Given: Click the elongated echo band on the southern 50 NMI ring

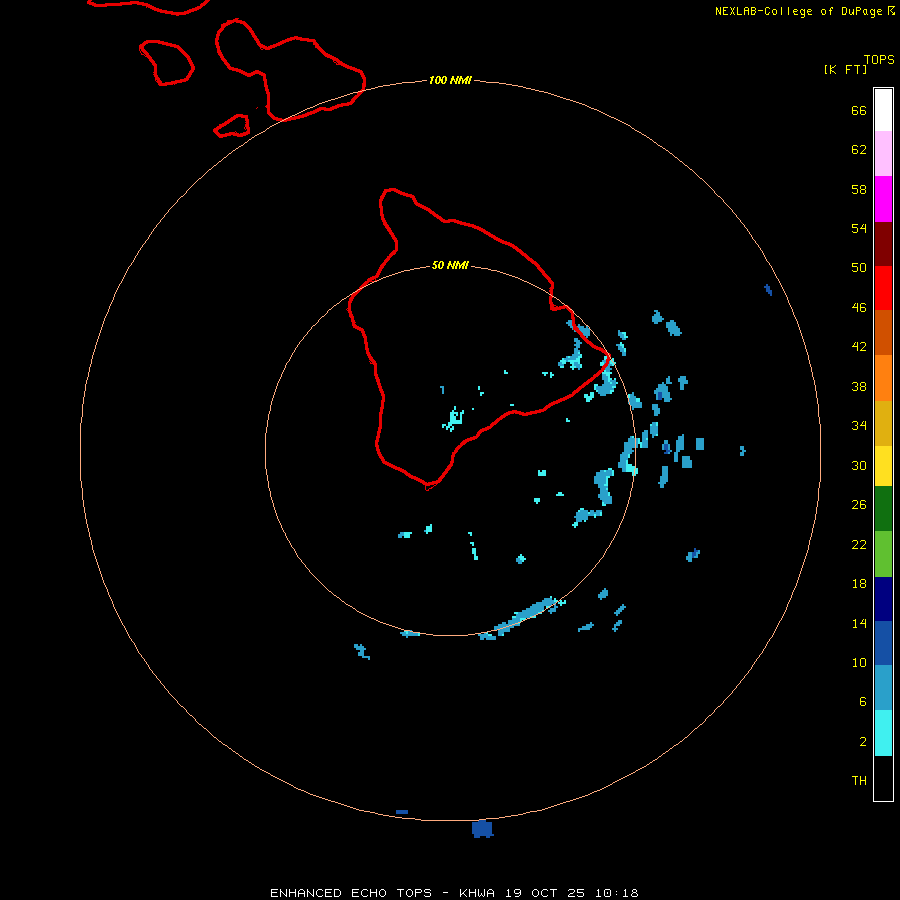Looking at the screenshot, I should pyautogui.click(x=523, y=618).
